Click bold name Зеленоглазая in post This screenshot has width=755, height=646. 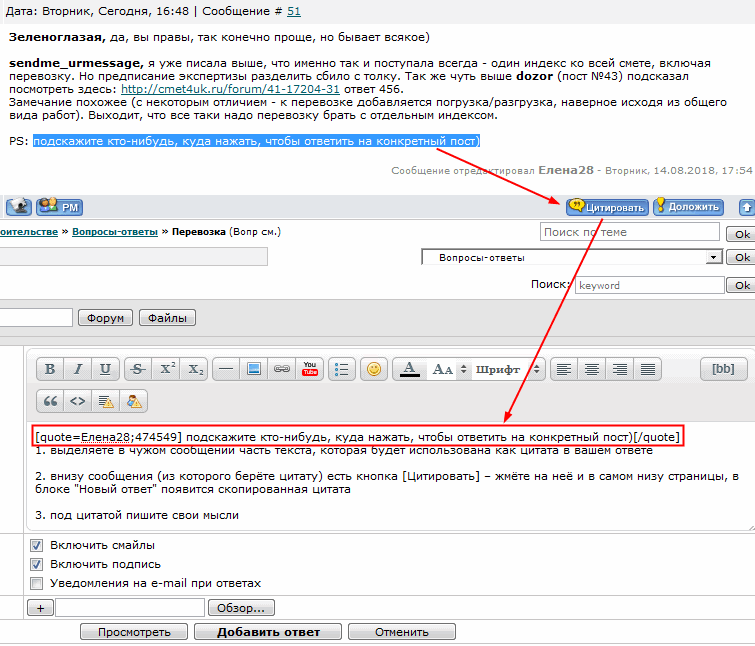(57, 37)
